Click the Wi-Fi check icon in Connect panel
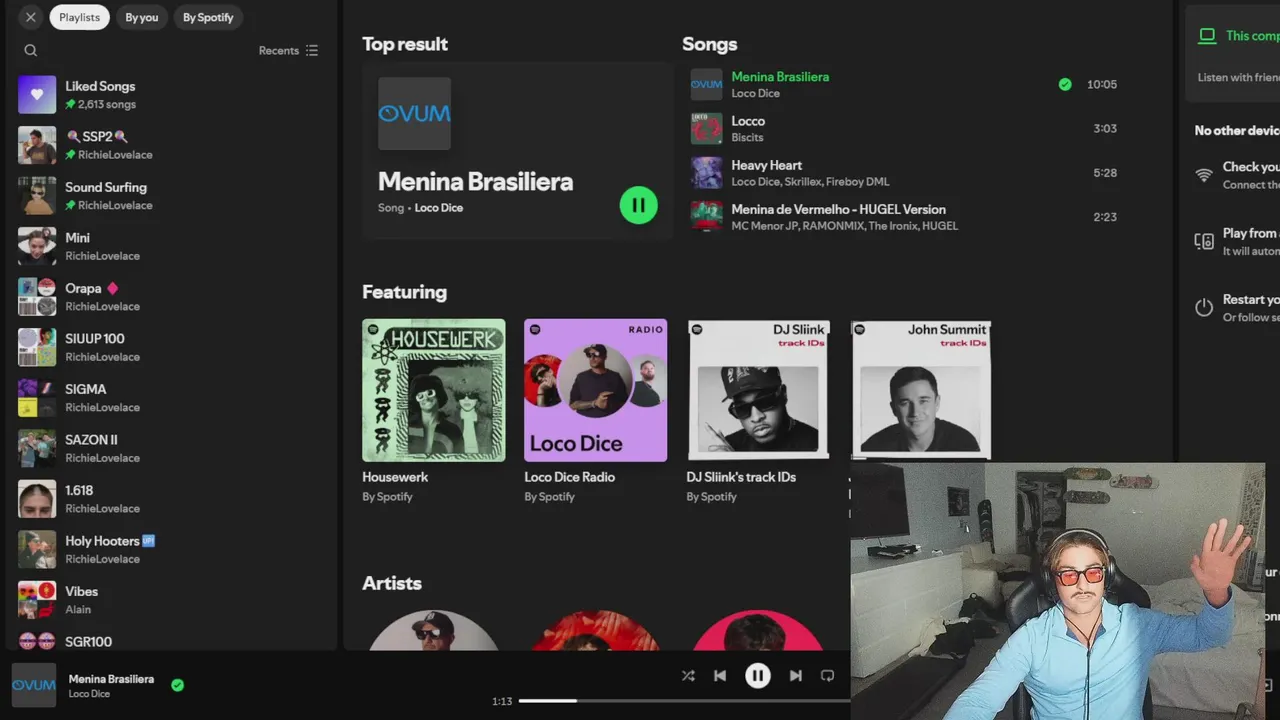The width and height of the screenshot is (1280, 720). (1204, 176)
